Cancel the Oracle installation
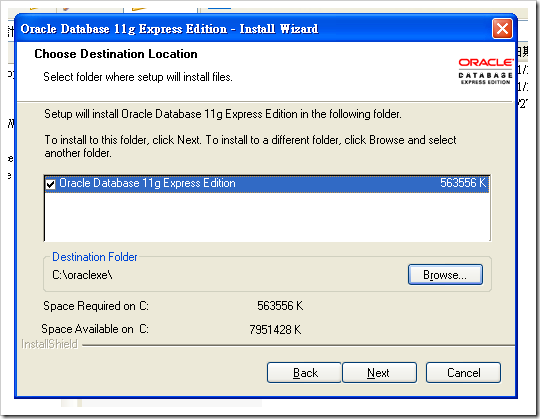This screenshot has height=419, width=540. pyautogui.click(x=463, y=373)
